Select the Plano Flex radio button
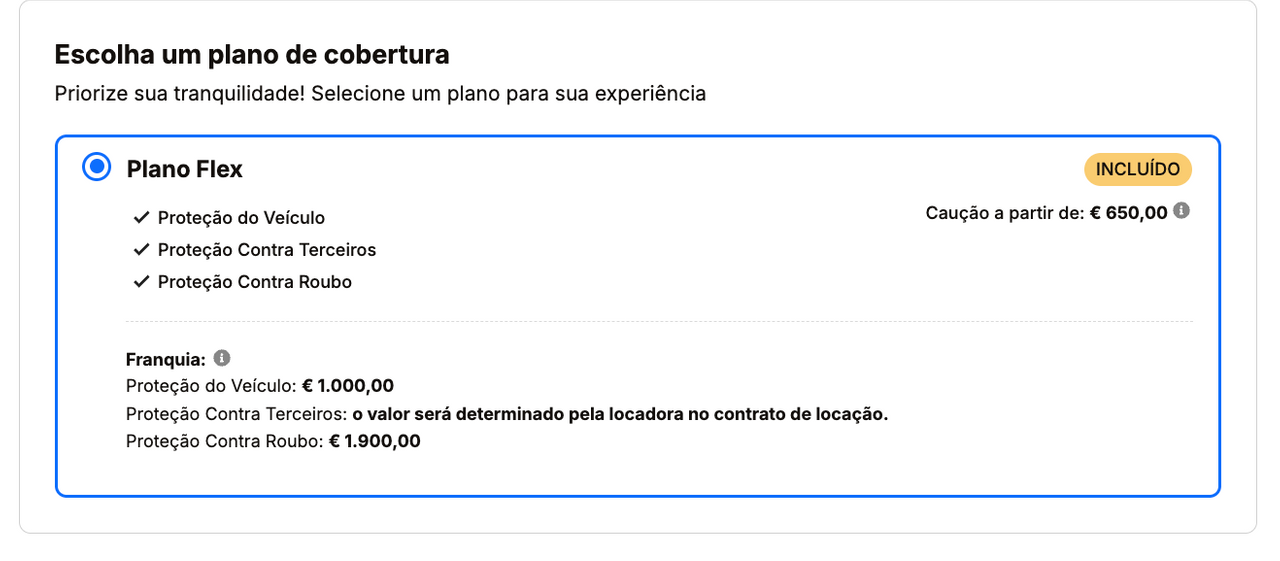 [97, 168]
